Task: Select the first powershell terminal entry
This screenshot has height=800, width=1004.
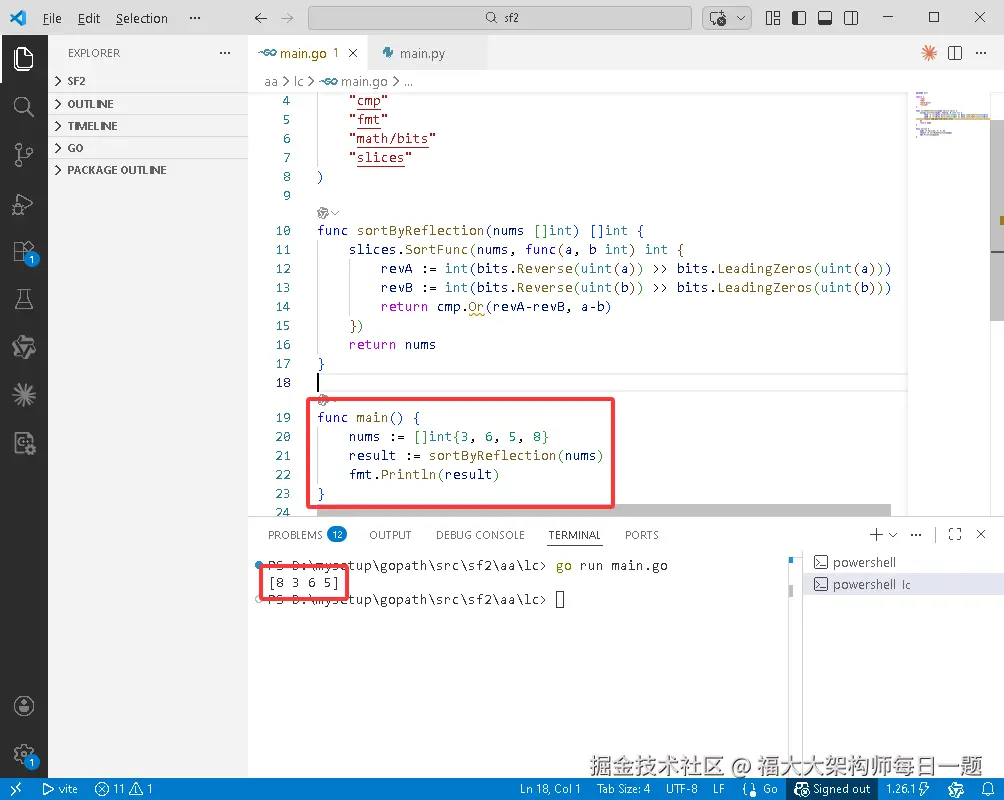Action: pyautogui.click(x=903, y=562)
